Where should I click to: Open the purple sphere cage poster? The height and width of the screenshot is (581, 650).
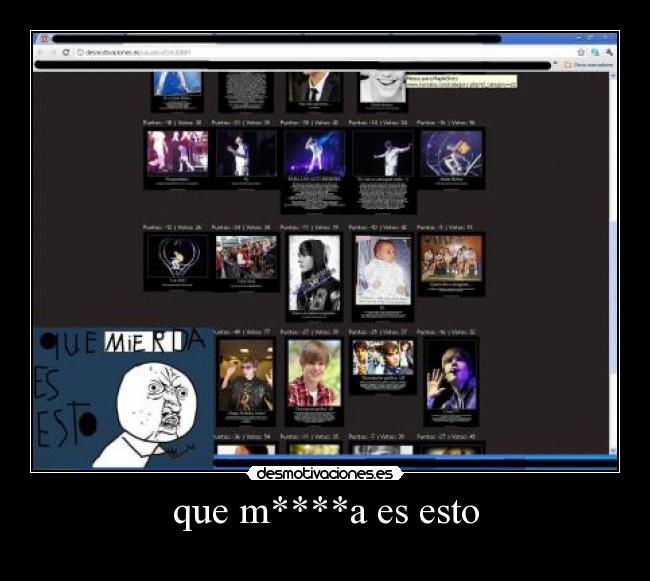pyautogui.click(x=451, y=158)
